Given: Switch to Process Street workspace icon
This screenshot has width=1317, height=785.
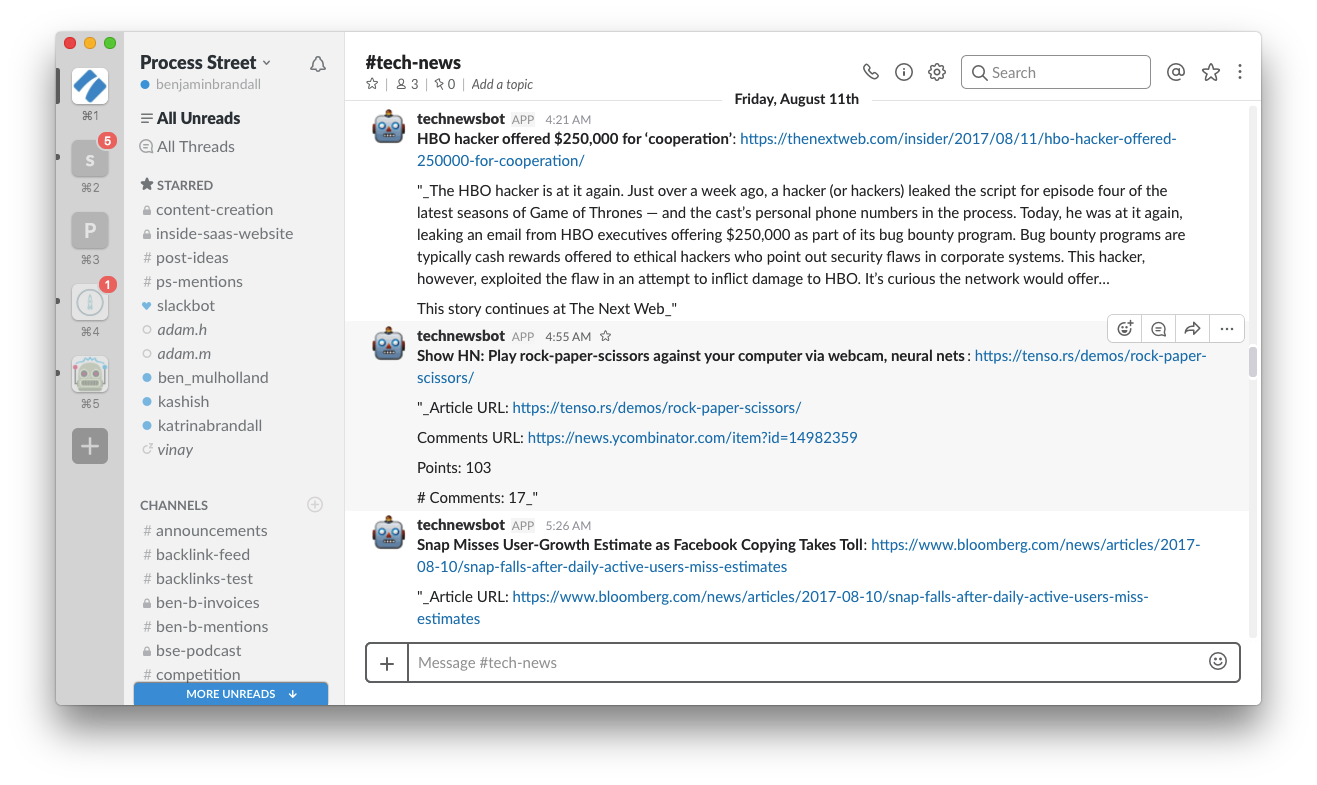Looking at the screenshot, I should (90, 86).
